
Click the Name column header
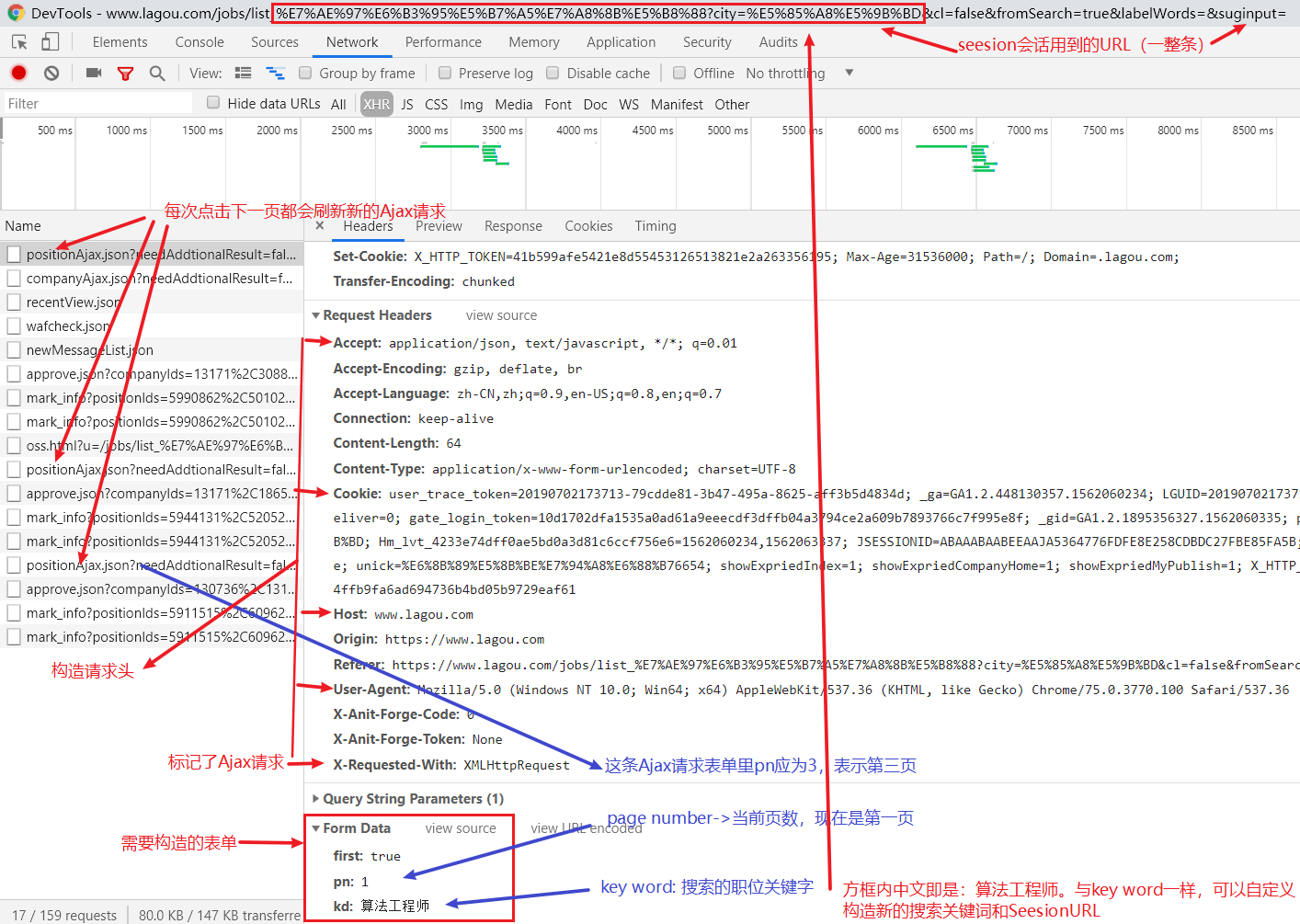point(23,226)
